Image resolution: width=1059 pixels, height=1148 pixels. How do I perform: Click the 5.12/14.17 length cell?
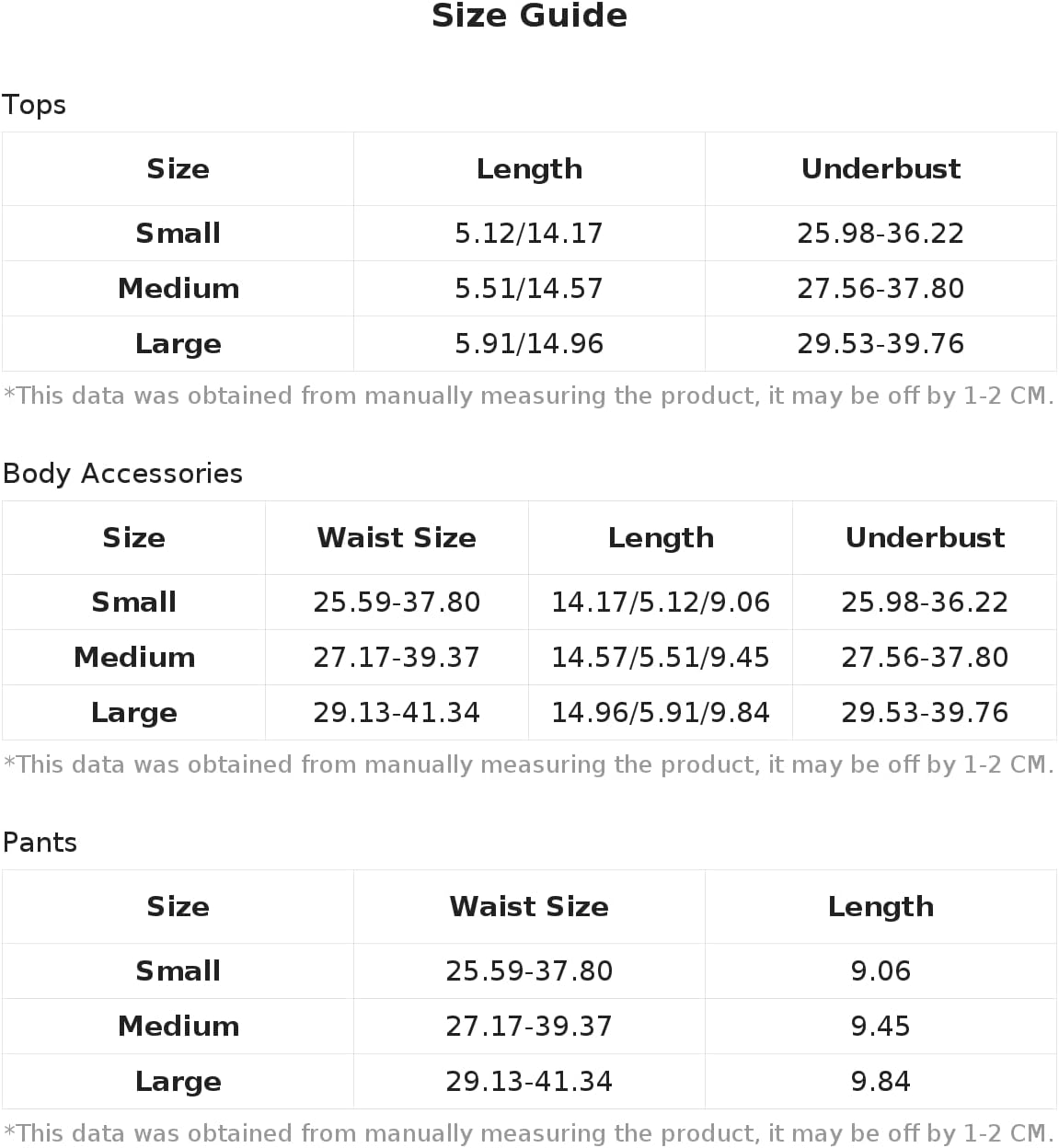tap(529, 234)
